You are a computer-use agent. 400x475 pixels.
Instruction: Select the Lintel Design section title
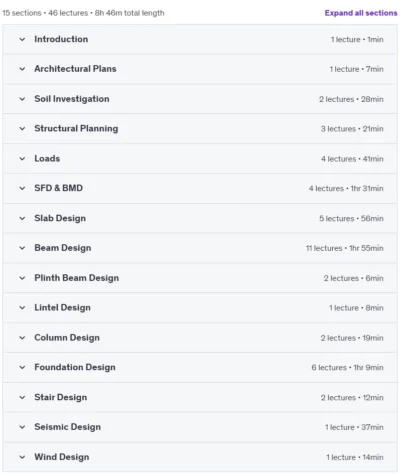62,308
